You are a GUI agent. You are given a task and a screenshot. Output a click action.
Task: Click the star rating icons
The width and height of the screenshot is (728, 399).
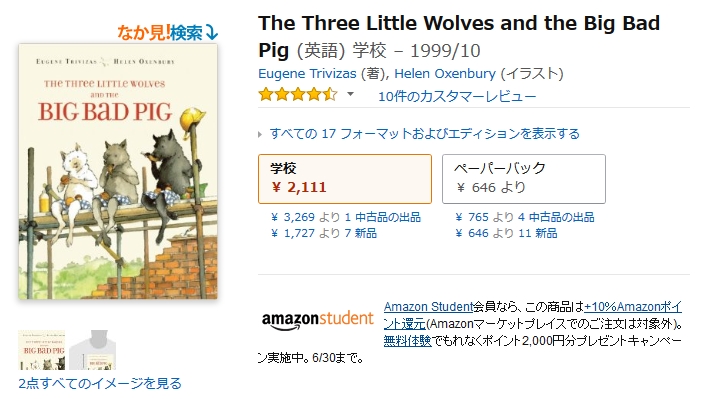[298, 94]
